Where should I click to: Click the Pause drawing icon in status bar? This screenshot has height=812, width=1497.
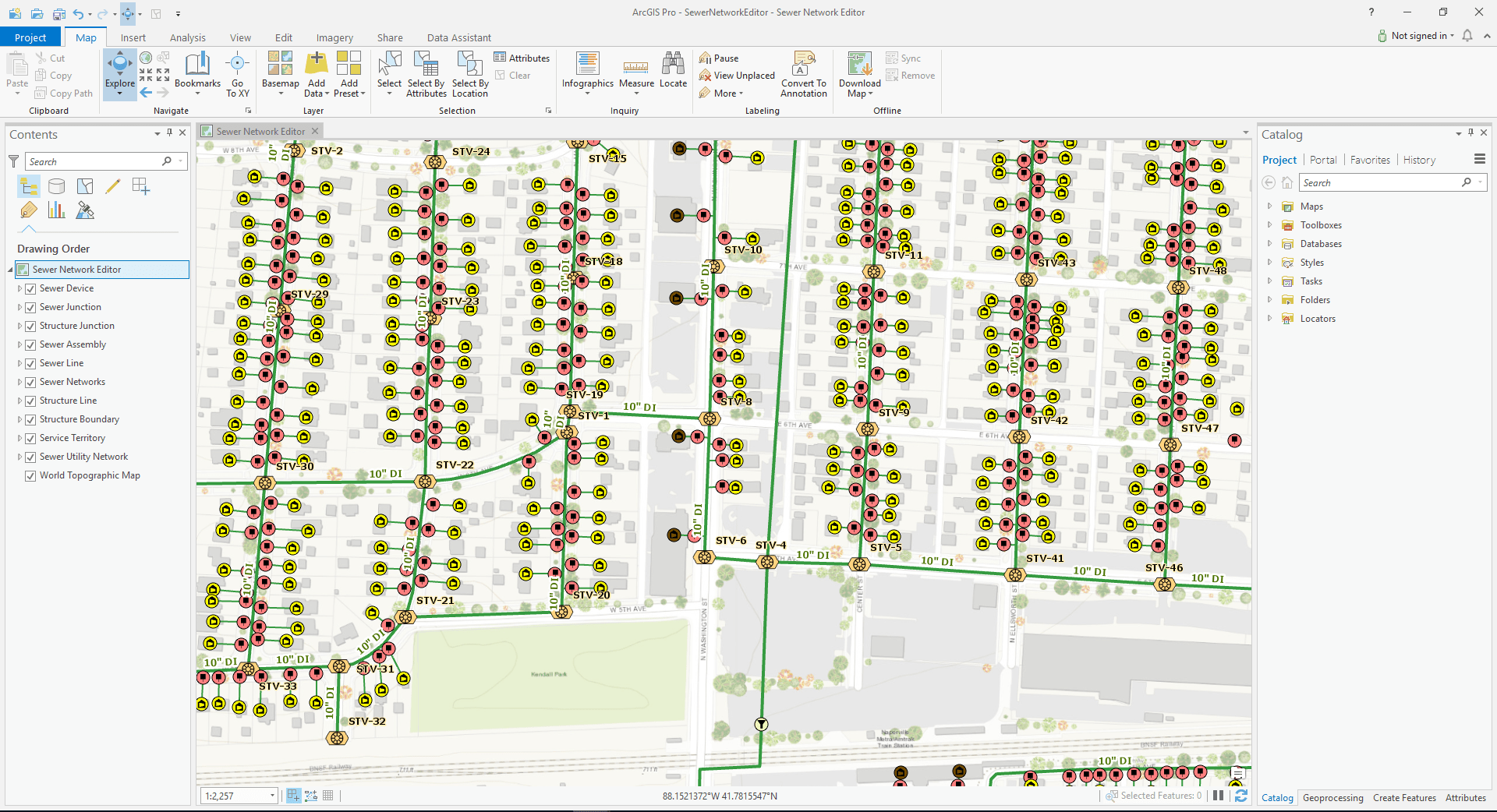[1218, 796]
